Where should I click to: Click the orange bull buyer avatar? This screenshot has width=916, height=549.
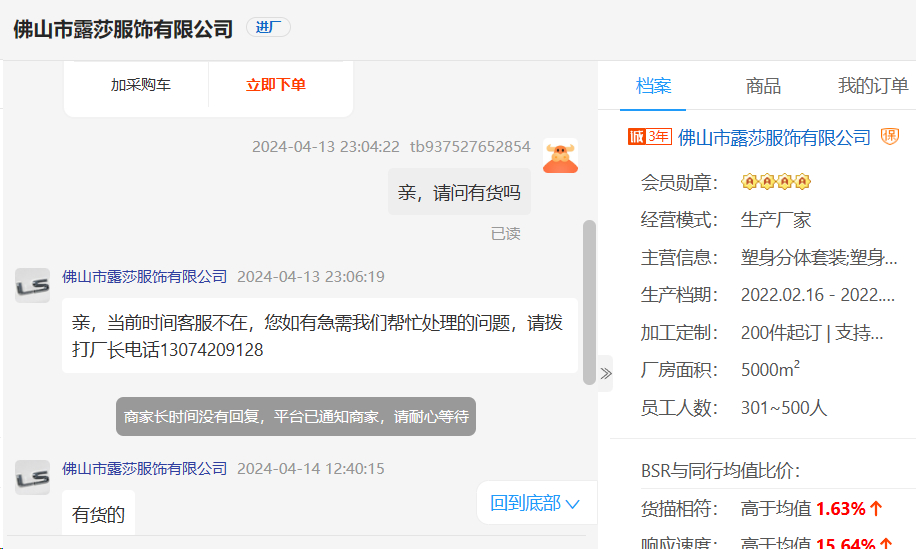(x=560, y=156)
